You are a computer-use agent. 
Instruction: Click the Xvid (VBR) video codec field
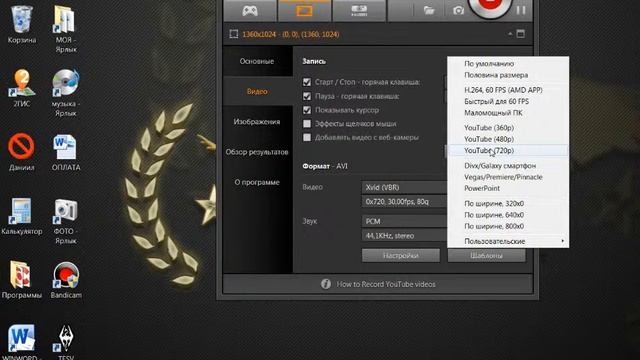click(404, 187)
